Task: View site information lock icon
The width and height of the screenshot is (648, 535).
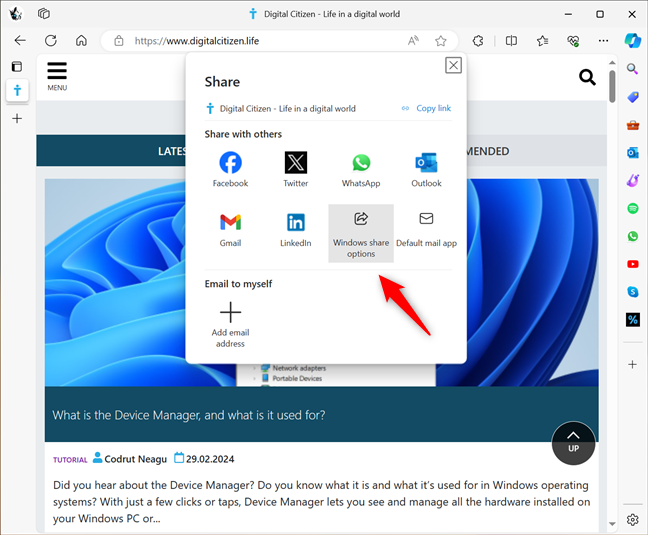Action: pyautogui.click(x=119, y=41)
